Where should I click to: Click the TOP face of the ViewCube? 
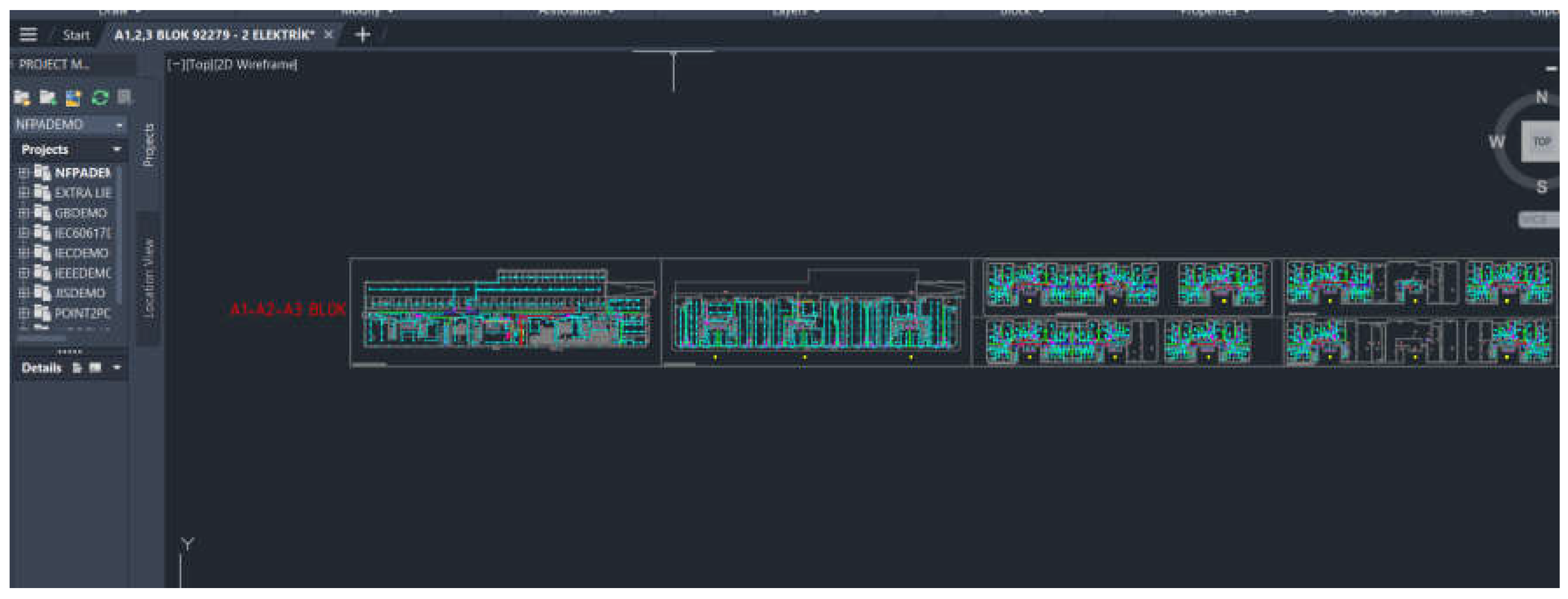[1540, 142]
